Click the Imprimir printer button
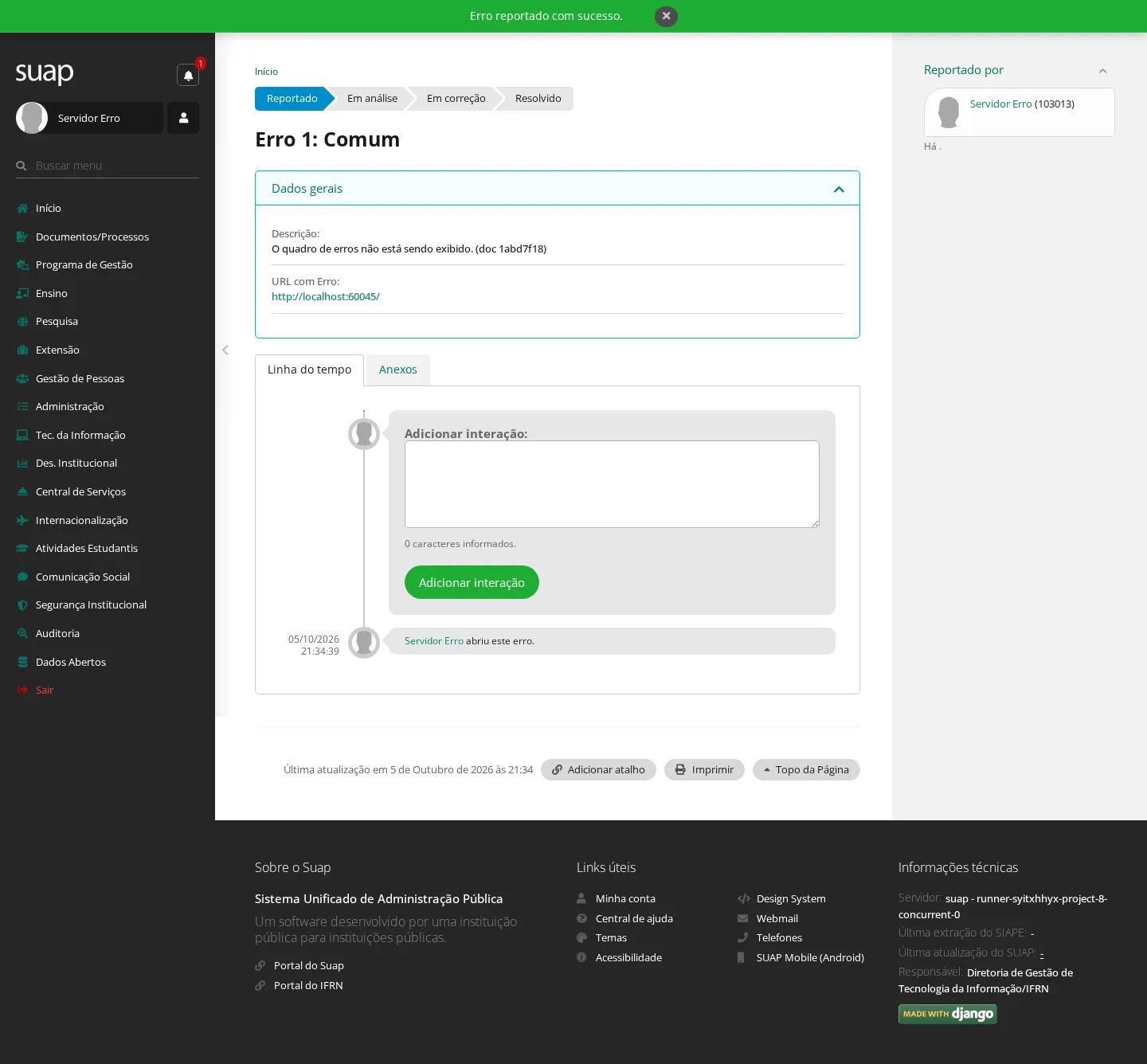This screenshot has height=1064, width=1147. [704, 769]
